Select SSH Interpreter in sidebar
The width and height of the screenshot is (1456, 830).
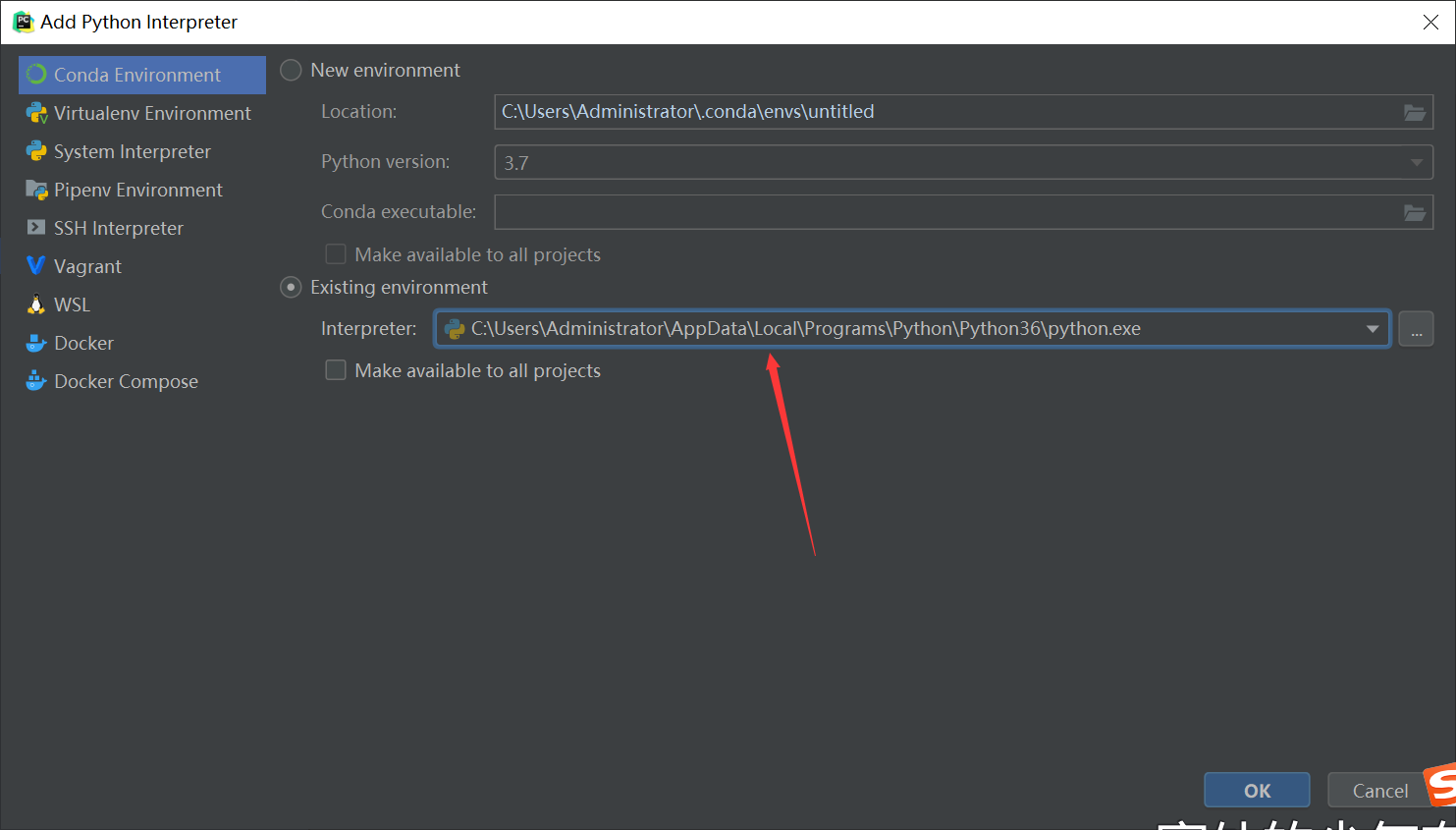142,228
